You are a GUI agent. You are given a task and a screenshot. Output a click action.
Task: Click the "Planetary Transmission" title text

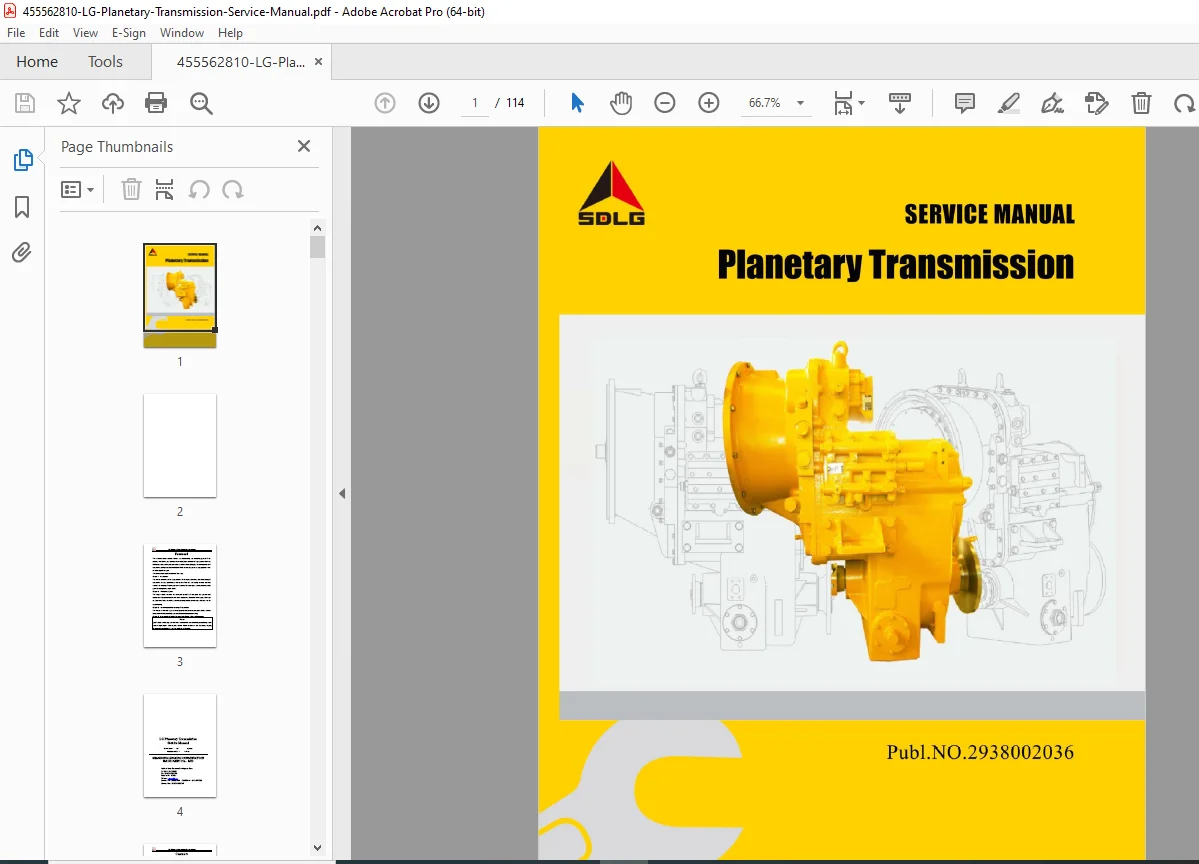pos(895,265)
